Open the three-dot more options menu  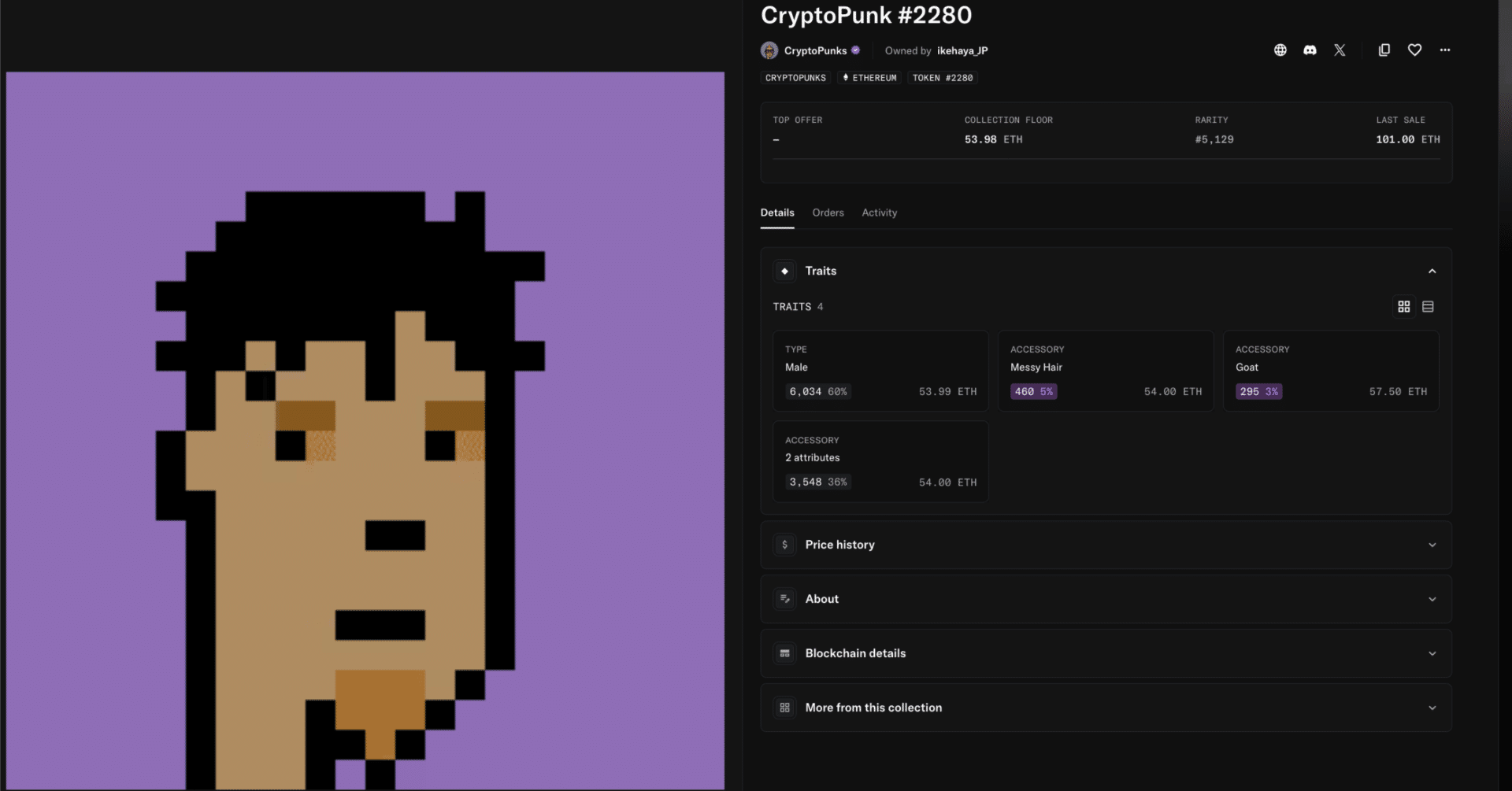pyautogui.click(x=1445, y=50)
